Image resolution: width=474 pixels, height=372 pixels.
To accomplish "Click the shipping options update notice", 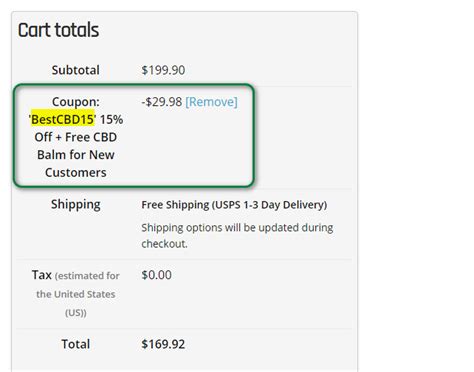I will (237, 235).
